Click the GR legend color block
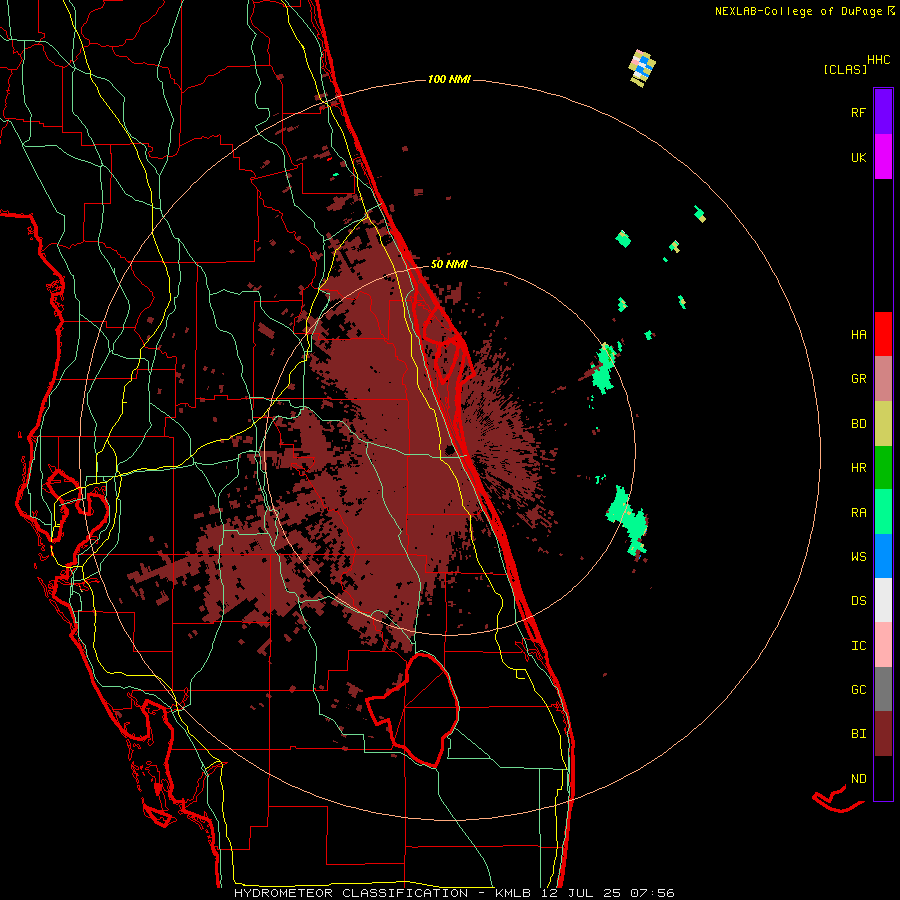The image size is (900, 900). click(883, 379)
